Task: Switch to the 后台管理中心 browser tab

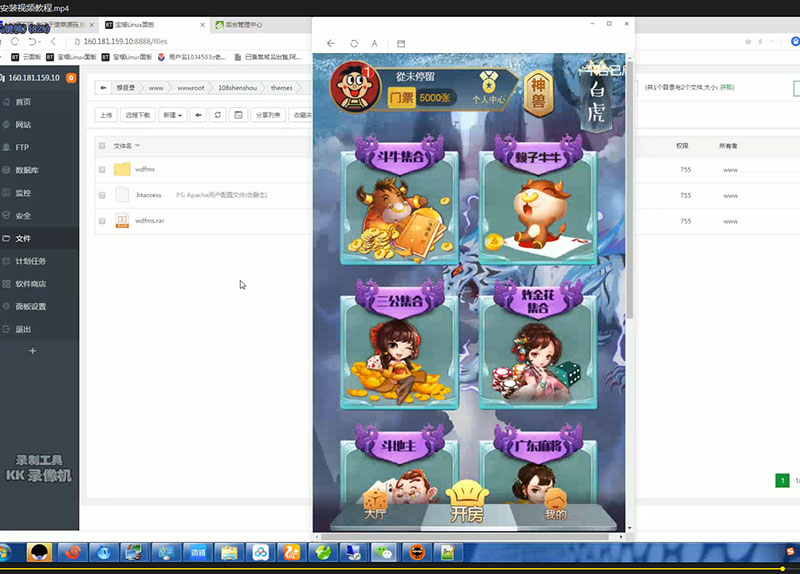Action: click(x=243, y=24)
